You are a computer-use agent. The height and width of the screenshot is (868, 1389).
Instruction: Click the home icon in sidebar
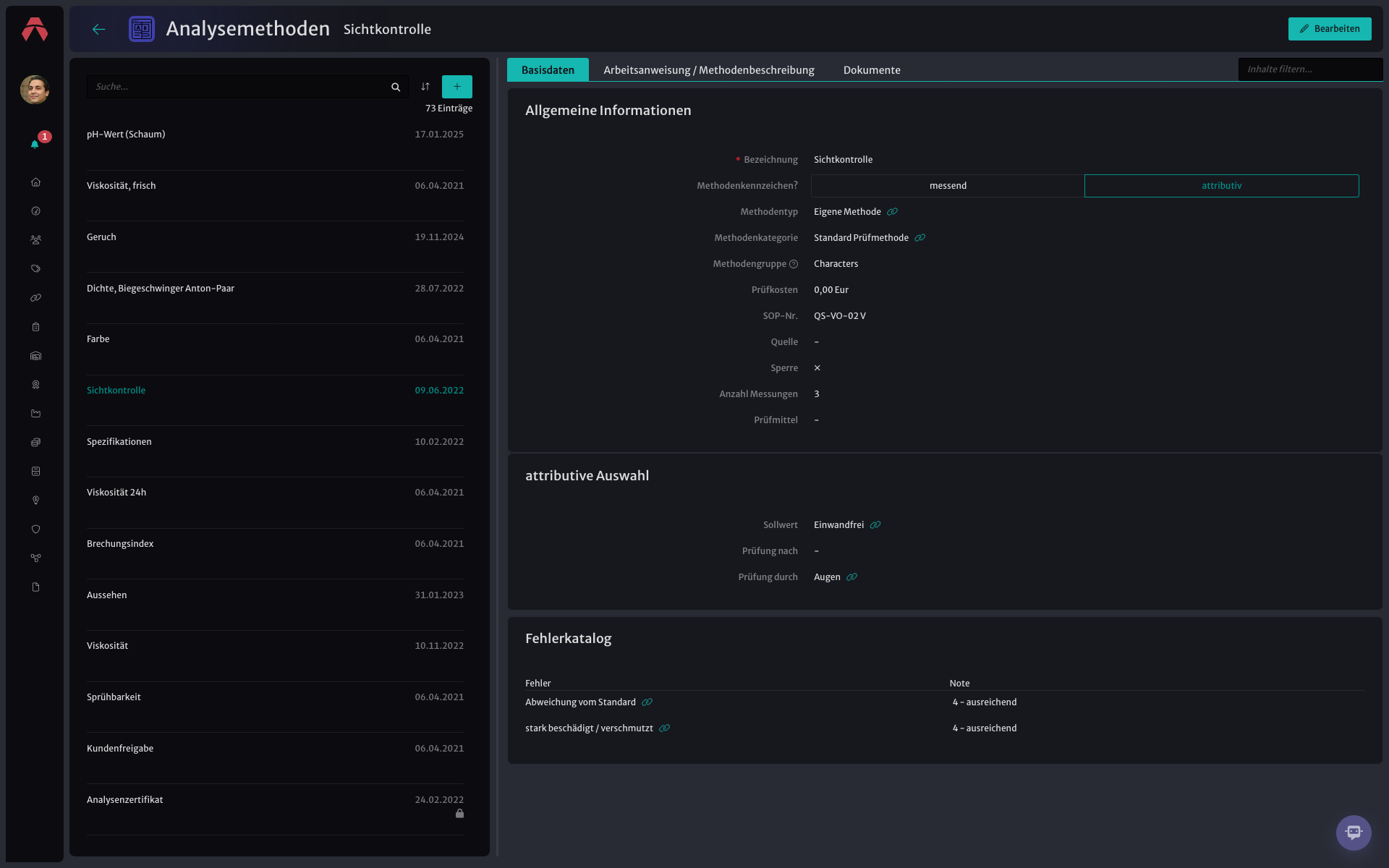tap(35, 182)
